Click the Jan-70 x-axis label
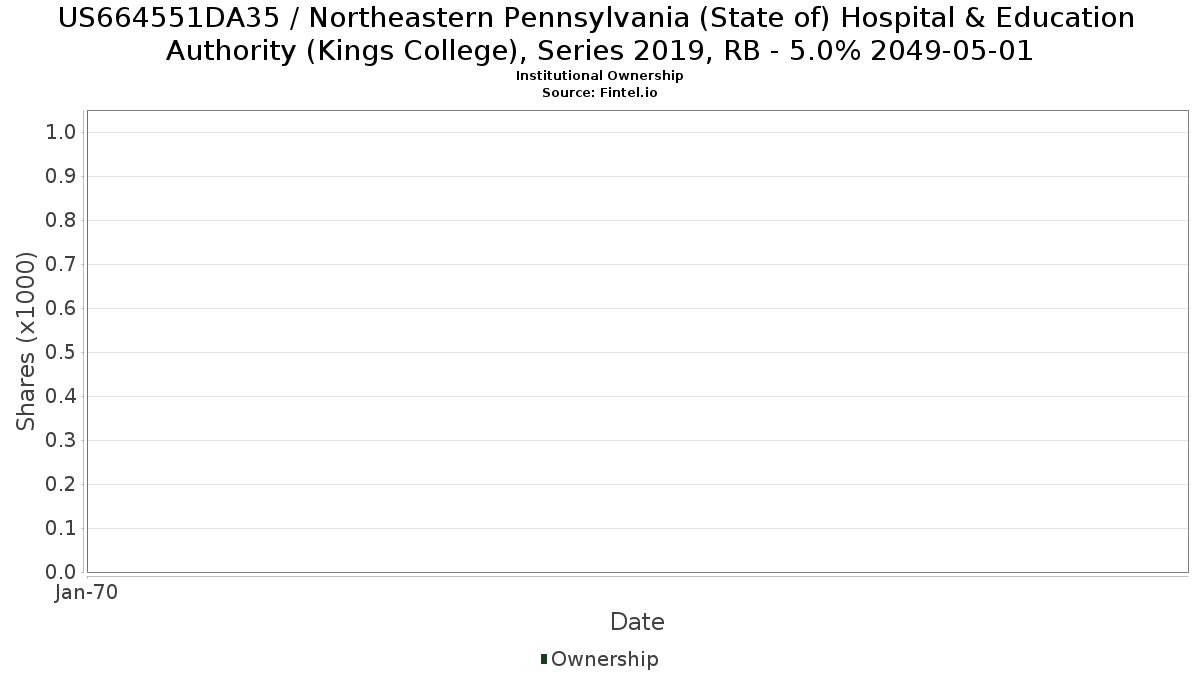Image resolution: width=1200 pixels, height=675 pixels. click(x=87, y=592)
